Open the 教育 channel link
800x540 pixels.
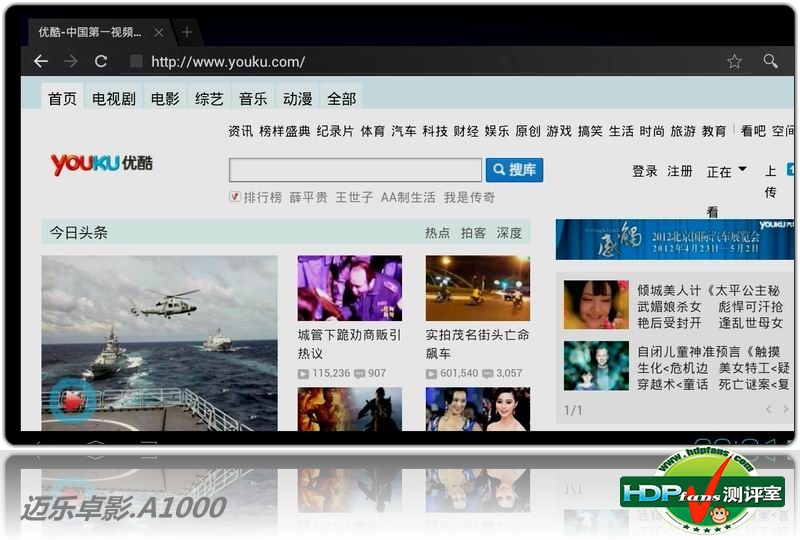714,131
